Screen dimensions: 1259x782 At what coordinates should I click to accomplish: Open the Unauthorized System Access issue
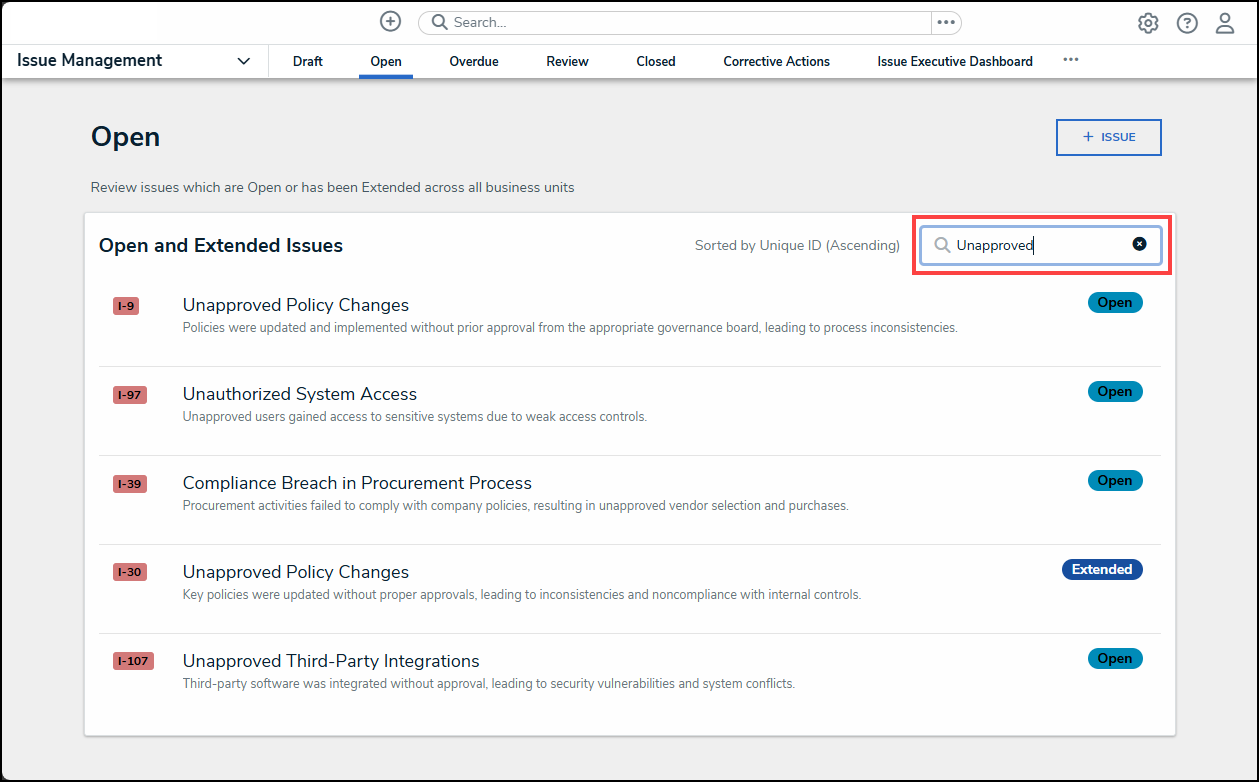300,394
